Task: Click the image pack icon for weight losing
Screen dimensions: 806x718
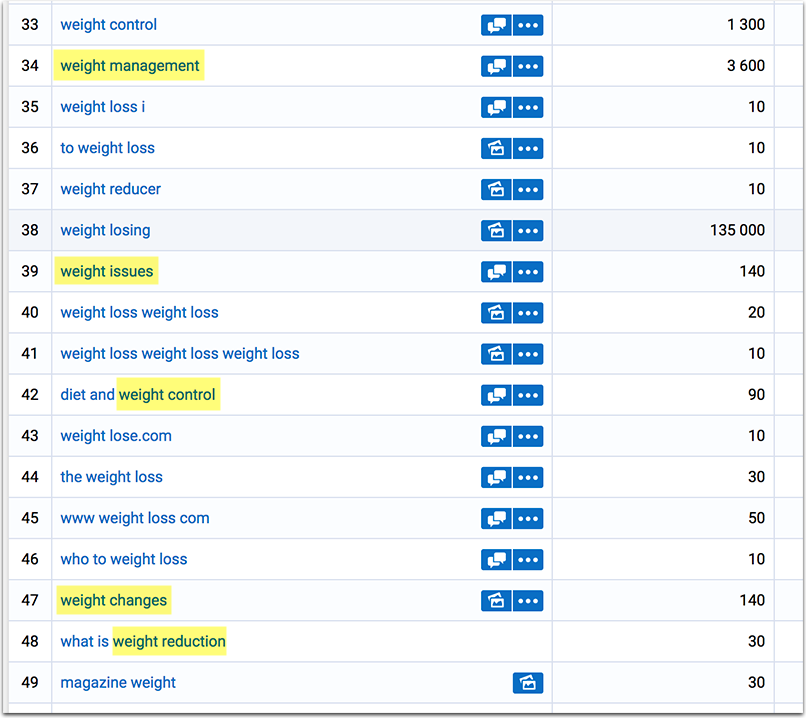Action: (x=496, y=230)
